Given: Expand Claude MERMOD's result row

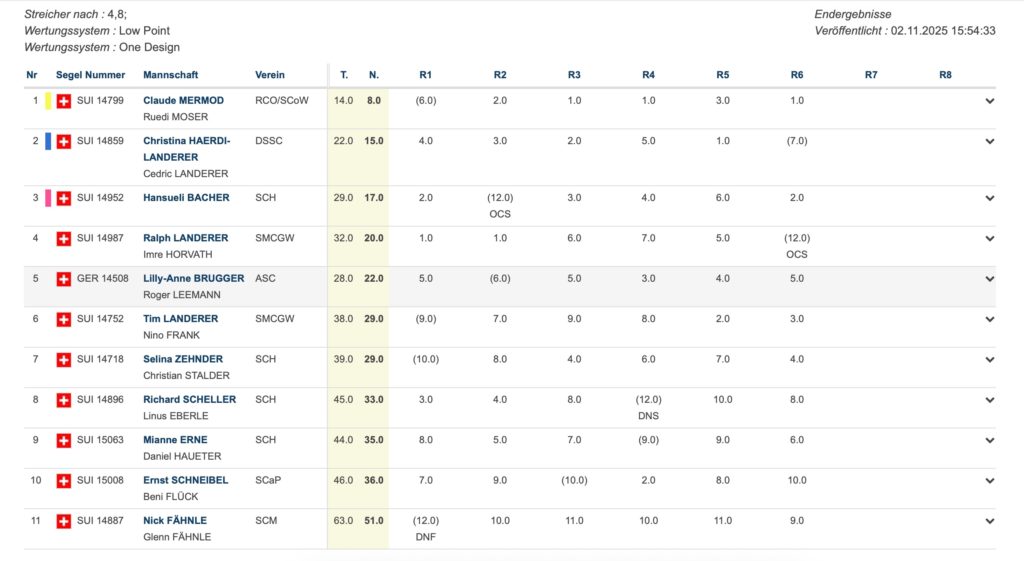Looking at the screenshot, I should [990, 101].
